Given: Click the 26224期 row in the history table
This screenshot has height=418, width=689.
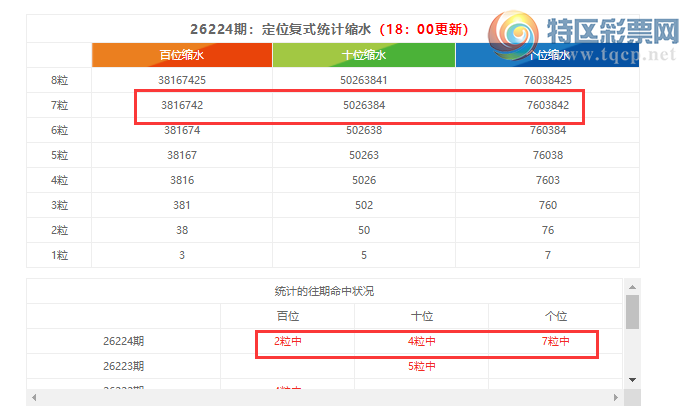Looking at the screenshot, I should point(324,341).
